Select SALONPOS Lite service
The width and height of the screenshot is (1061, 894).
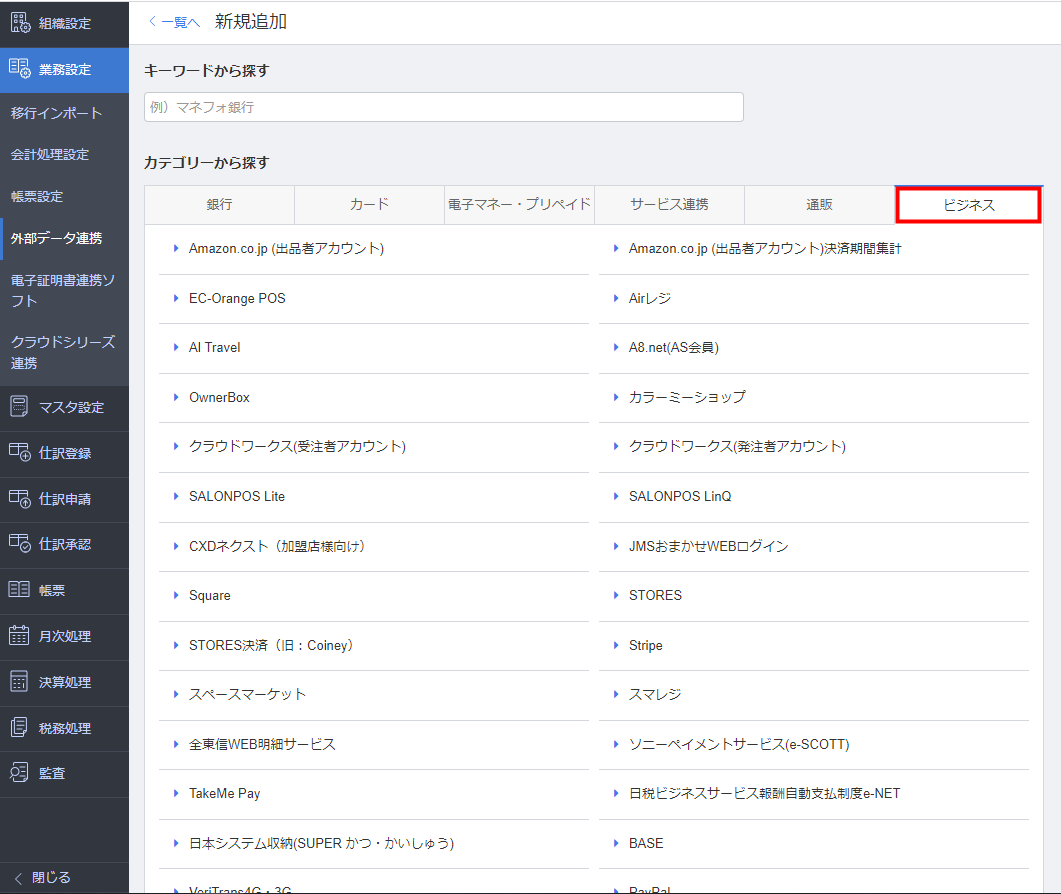[237, 496]
